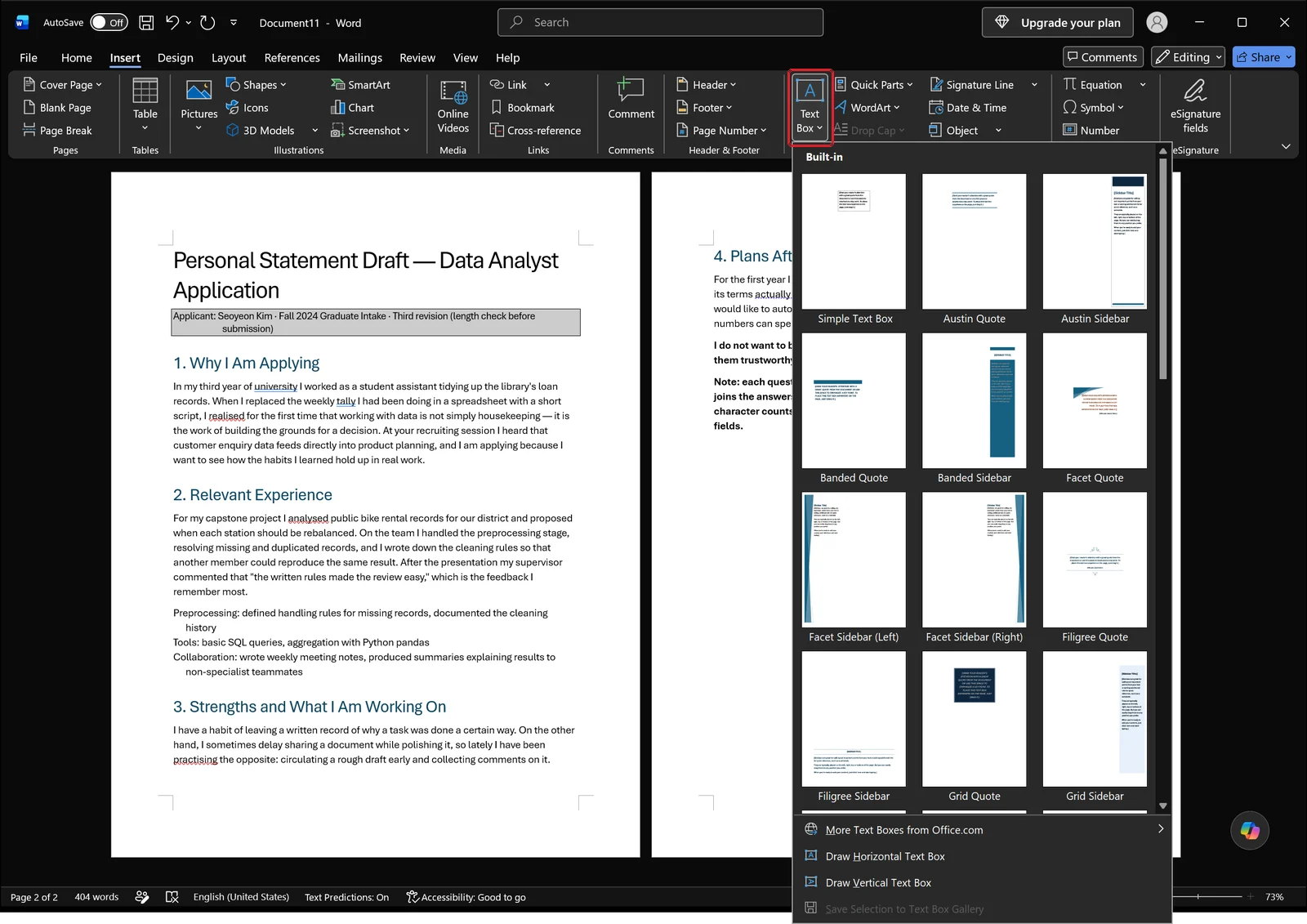
Task: Toggle AutoSave switch
Action: (x=109, y=23)
